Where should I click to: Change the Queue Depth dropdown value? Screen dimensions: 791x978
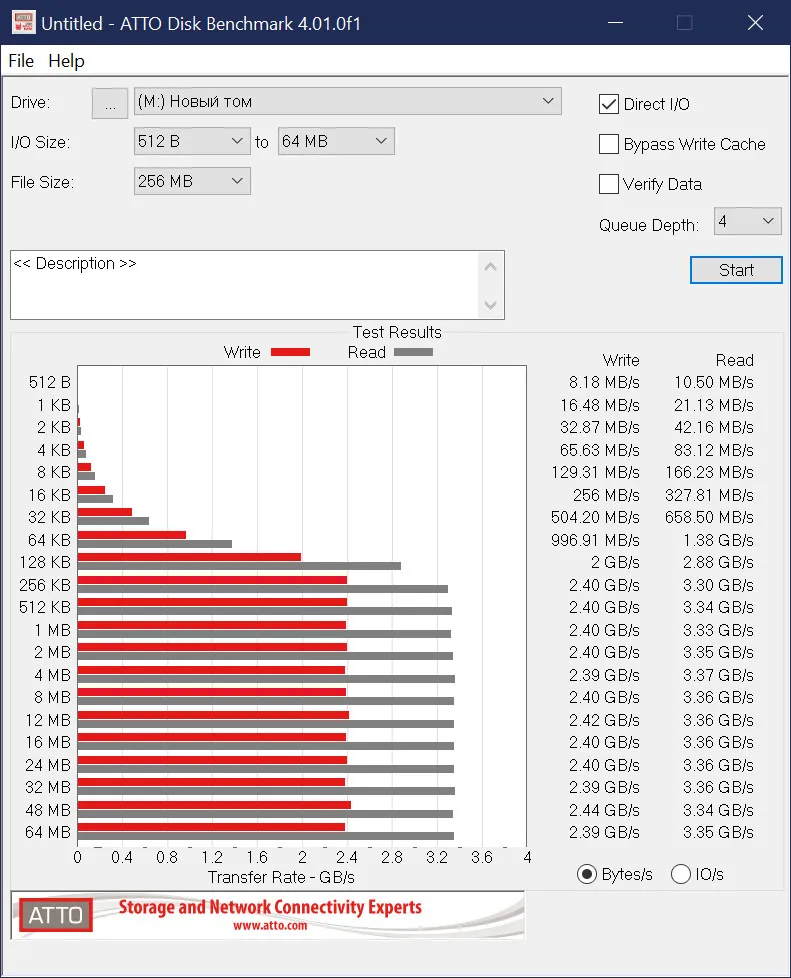pyautogui.click(x=747, y=221)
